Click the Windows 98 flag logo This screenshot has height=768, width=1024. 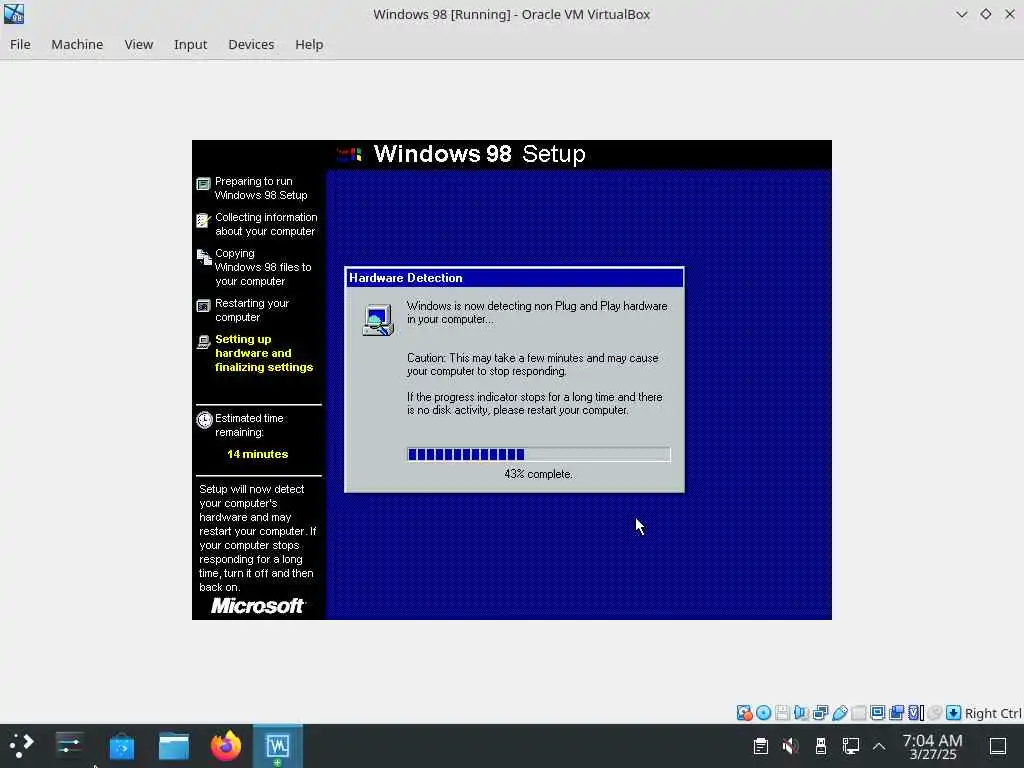[x=349, y=154]
